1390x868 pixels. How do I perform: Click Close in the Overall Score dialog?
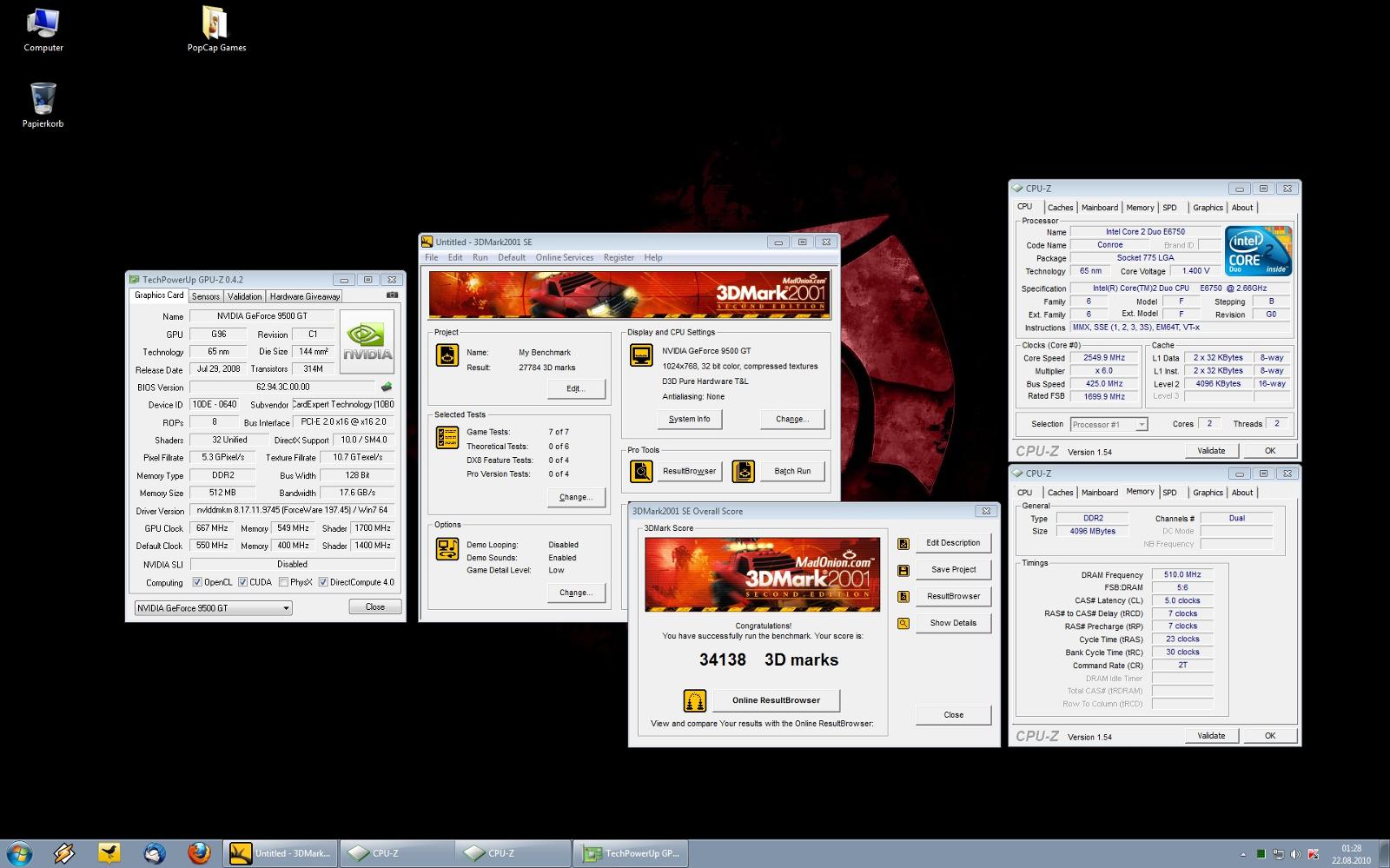[x=953, y=715]
